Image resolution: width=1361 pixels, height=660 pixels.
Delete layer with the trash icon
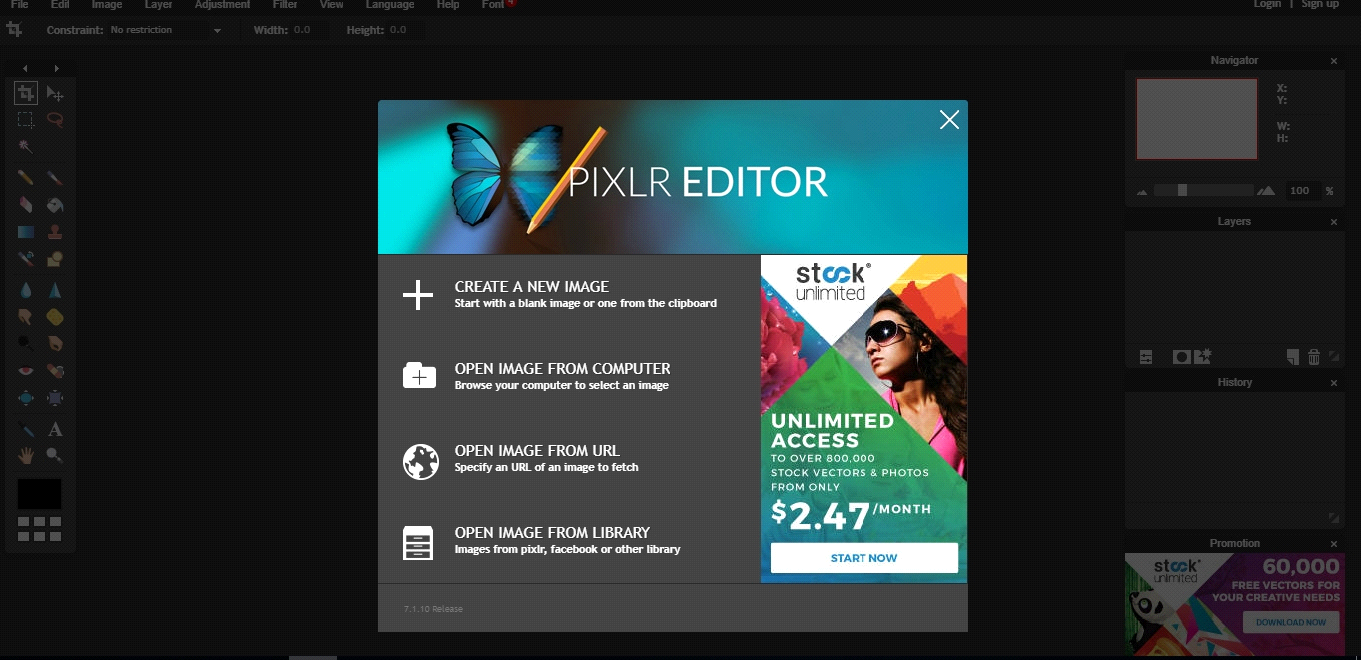[1314, 357]
